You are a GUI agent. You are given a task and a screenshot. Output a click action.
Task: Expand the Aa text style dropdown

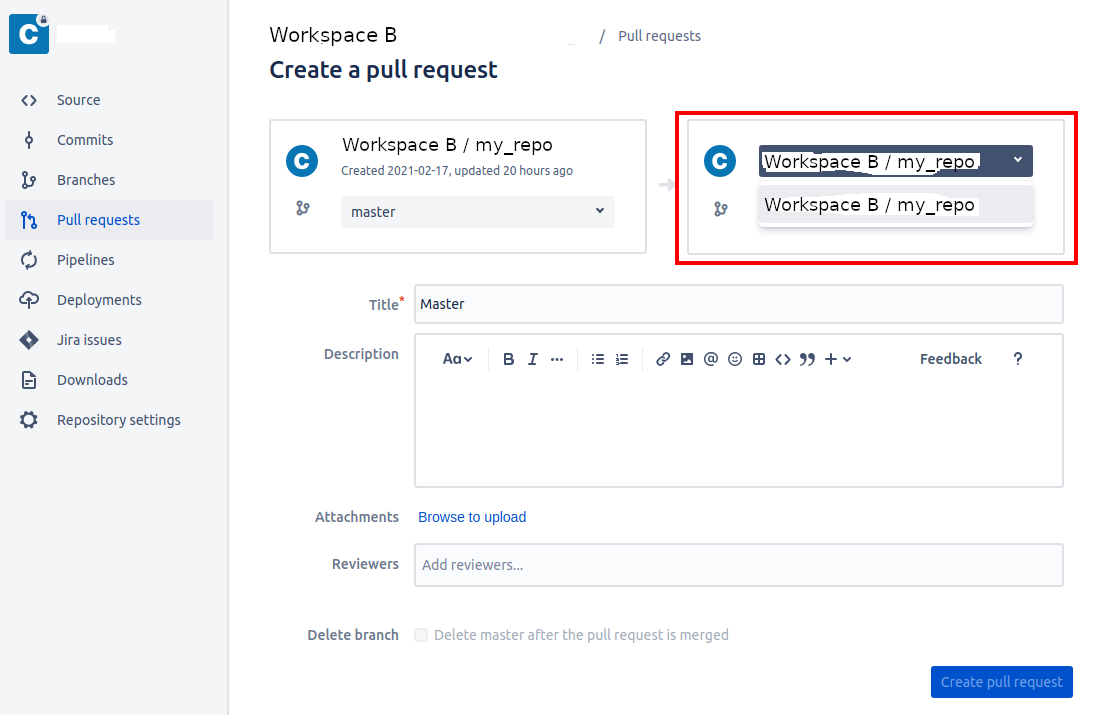point(457,359)
